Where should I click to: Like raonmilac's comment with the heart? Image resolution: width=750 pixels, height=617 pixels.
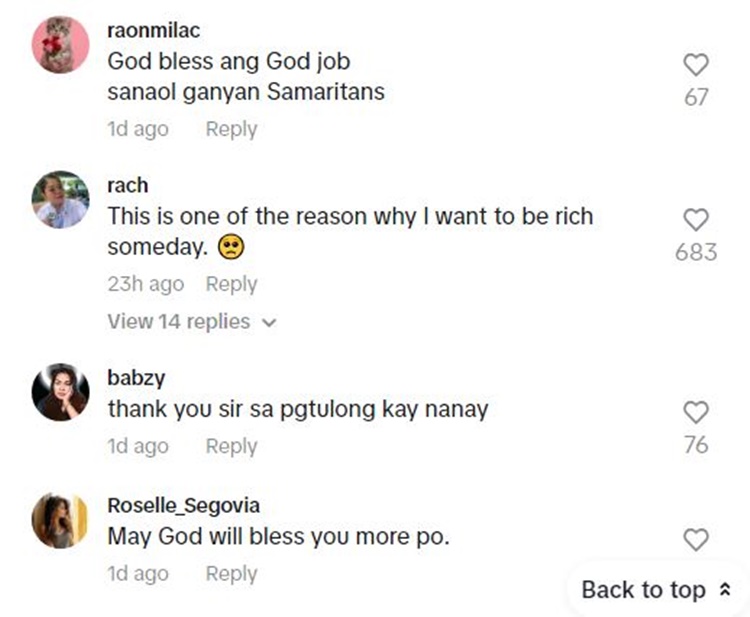click(695, 65)
